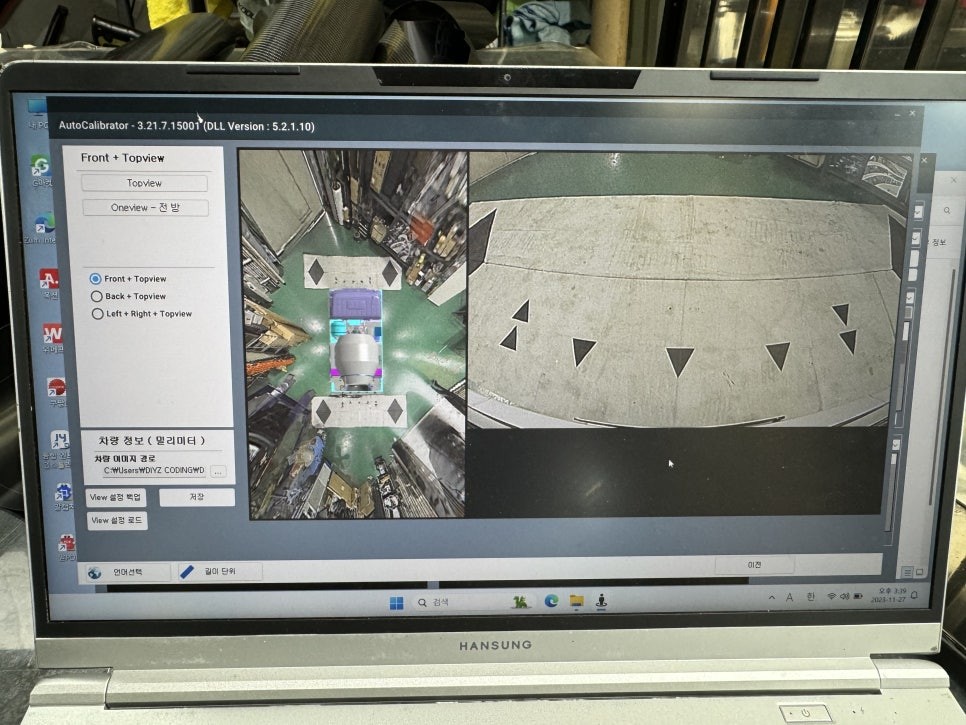
Task: Click the '...' browse button for vehicle image path
Action: [218, 471]
